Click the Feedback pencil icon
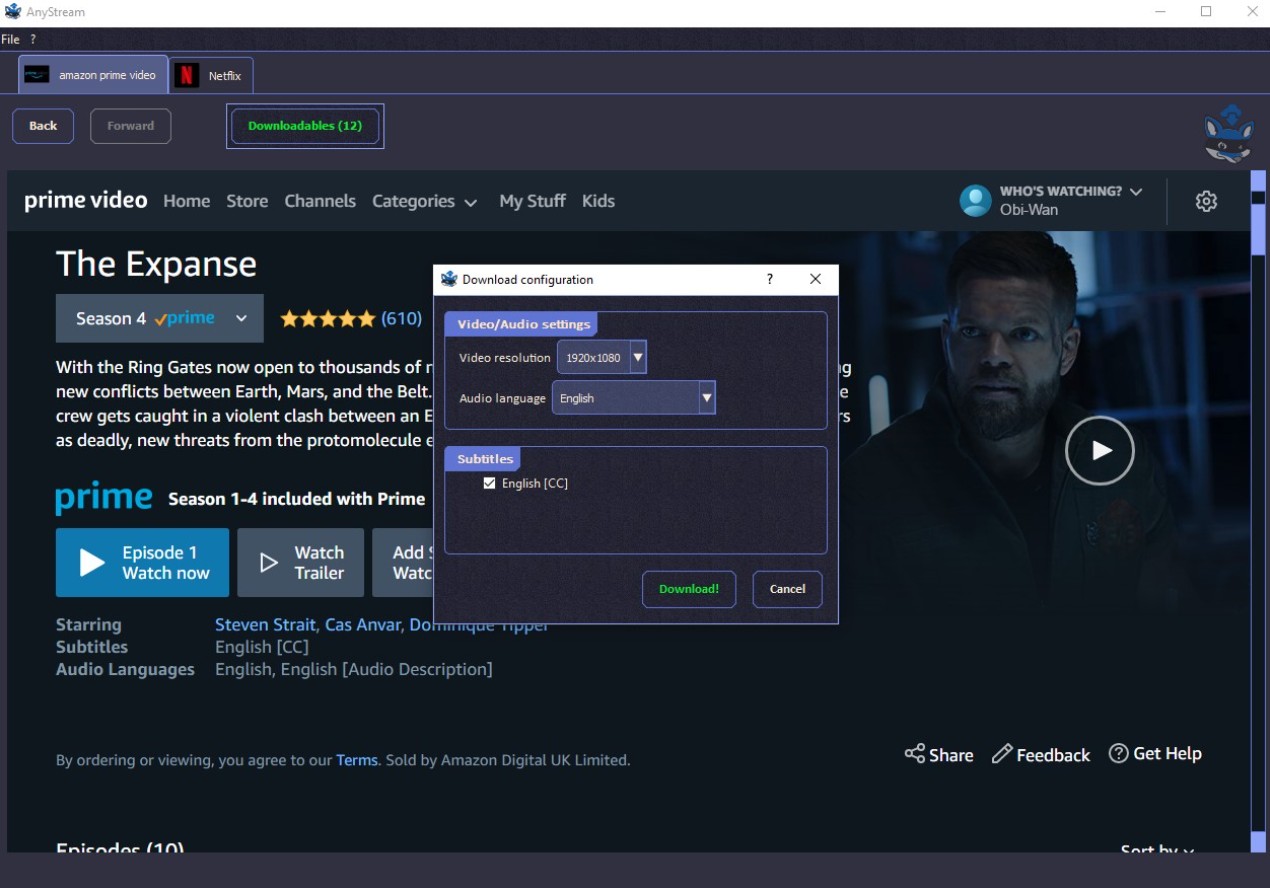Image resolution: width=1270 pixels, height=888 pixels. (x=1001, y=754)
